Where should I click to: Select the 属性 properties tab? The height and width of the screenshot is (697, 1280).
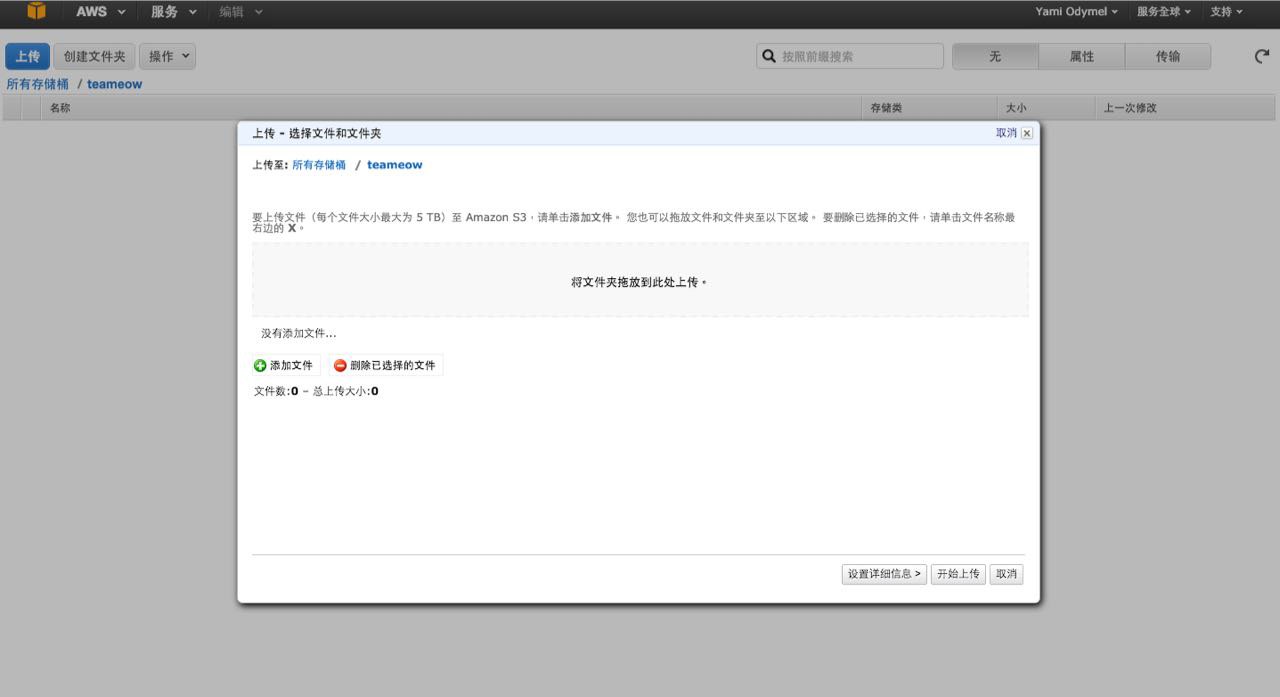1082,56
